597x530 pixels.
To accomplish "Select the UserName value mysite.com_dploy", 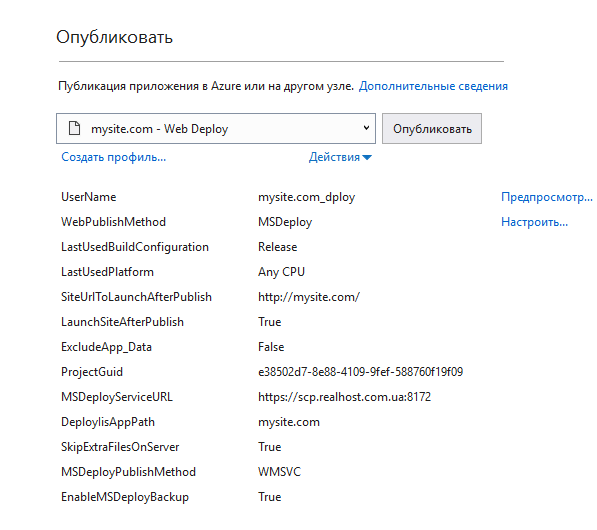I will [x=306, y=197].
